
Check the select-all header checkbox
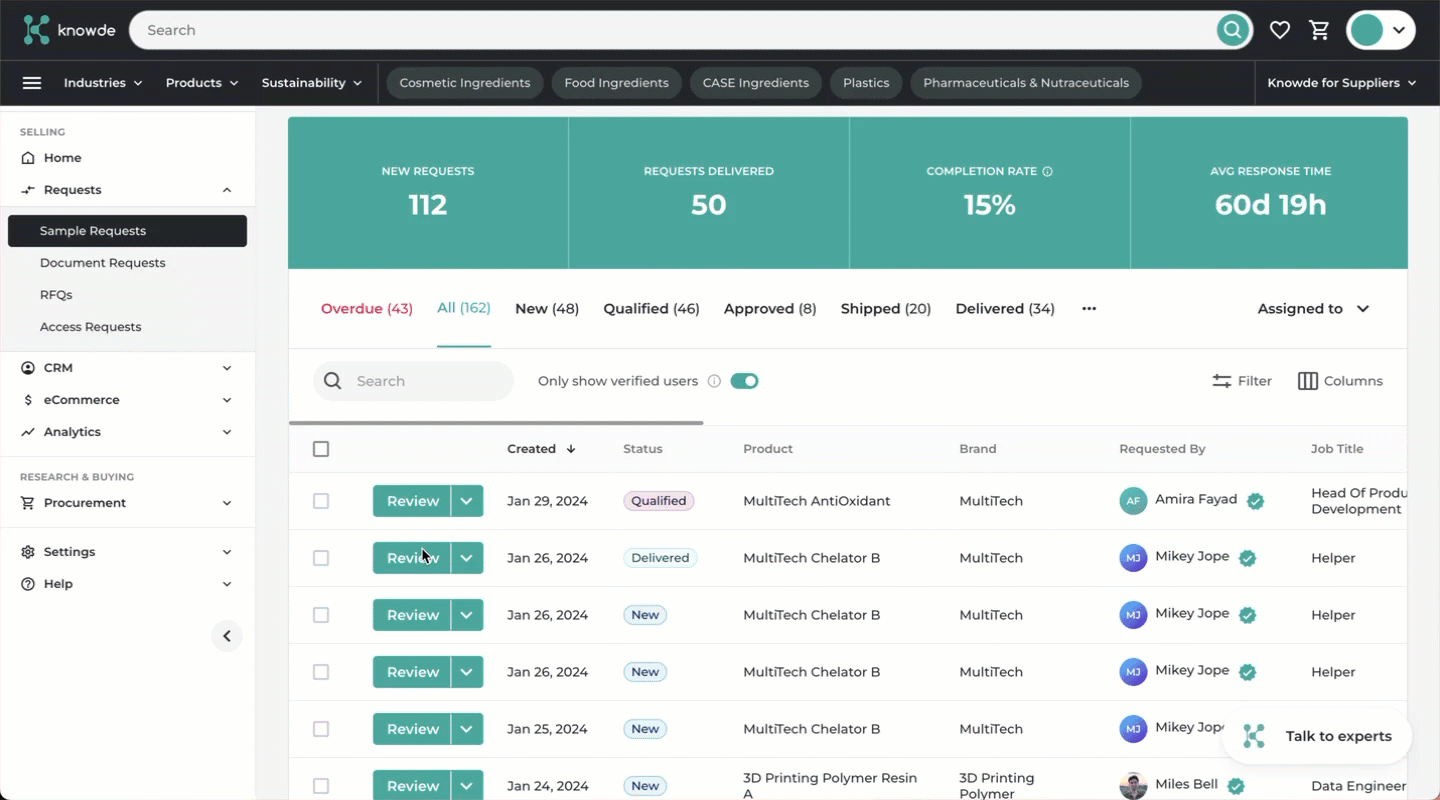[x=321, y=449]
